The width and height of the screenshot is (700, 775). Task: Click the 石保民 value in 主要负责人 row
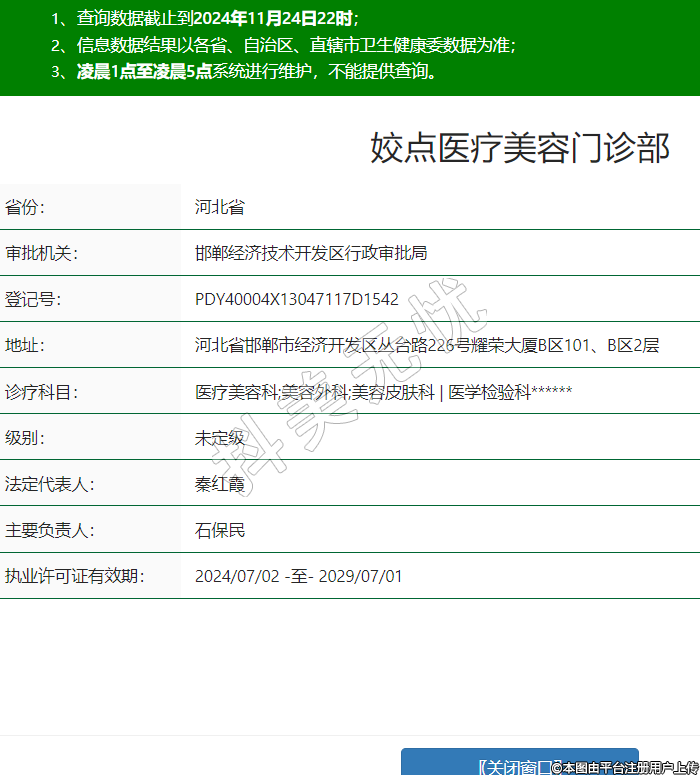[x=220, y=530]
